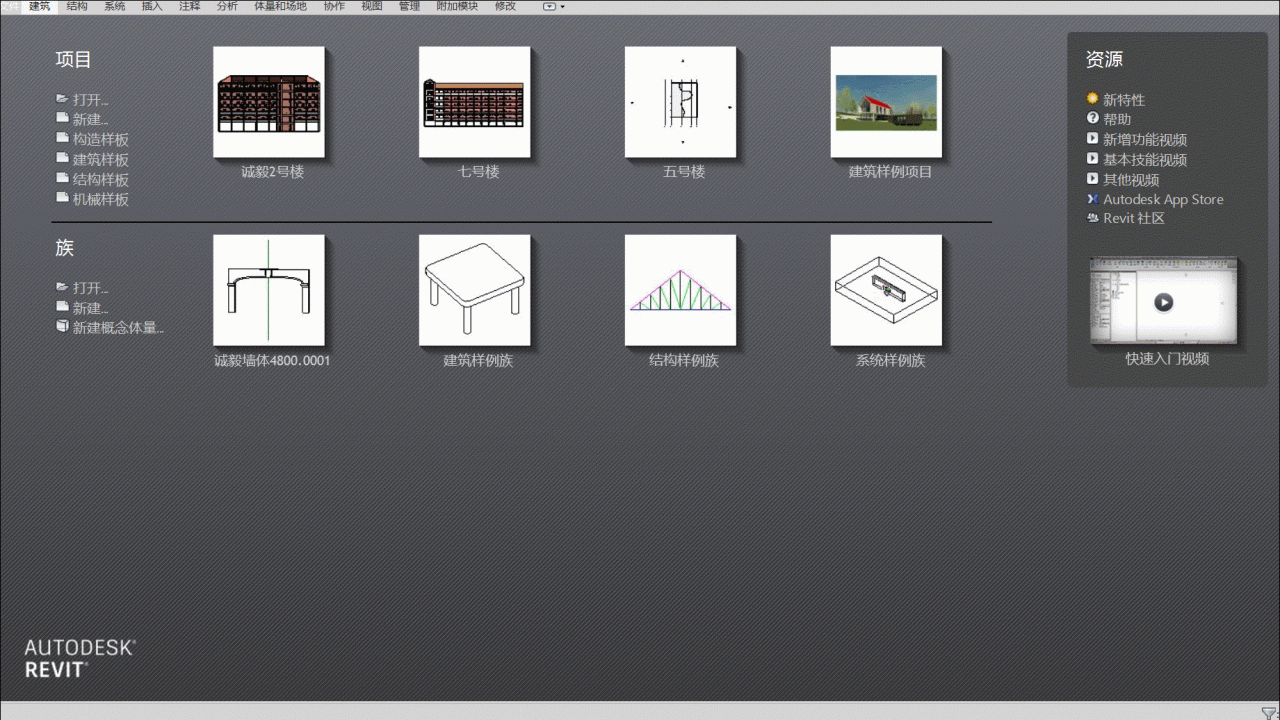Open the 诚毅2号楼 project thumbnail

point(269,102)
